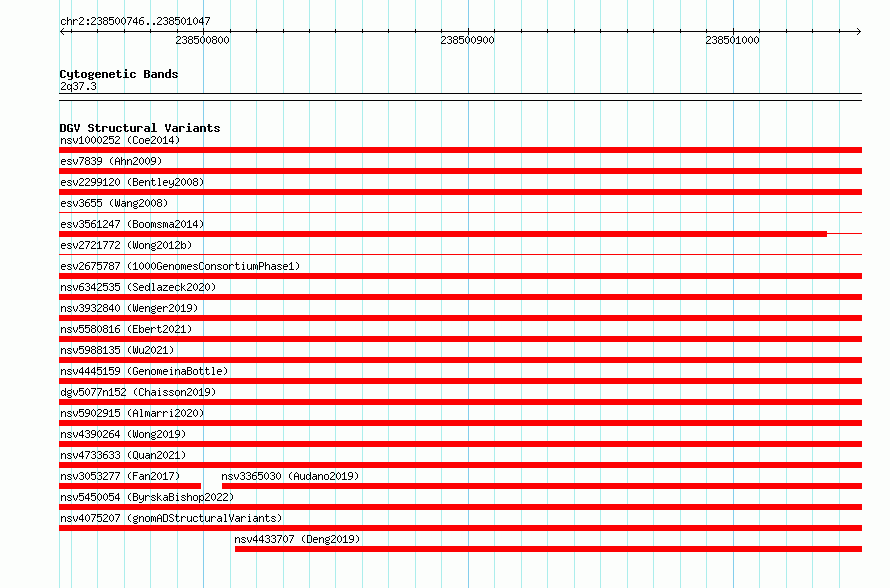The image size is (890, 588).
Task: Select nsv3932840 (Wenger2019) variant label
Action: [129, 308]
